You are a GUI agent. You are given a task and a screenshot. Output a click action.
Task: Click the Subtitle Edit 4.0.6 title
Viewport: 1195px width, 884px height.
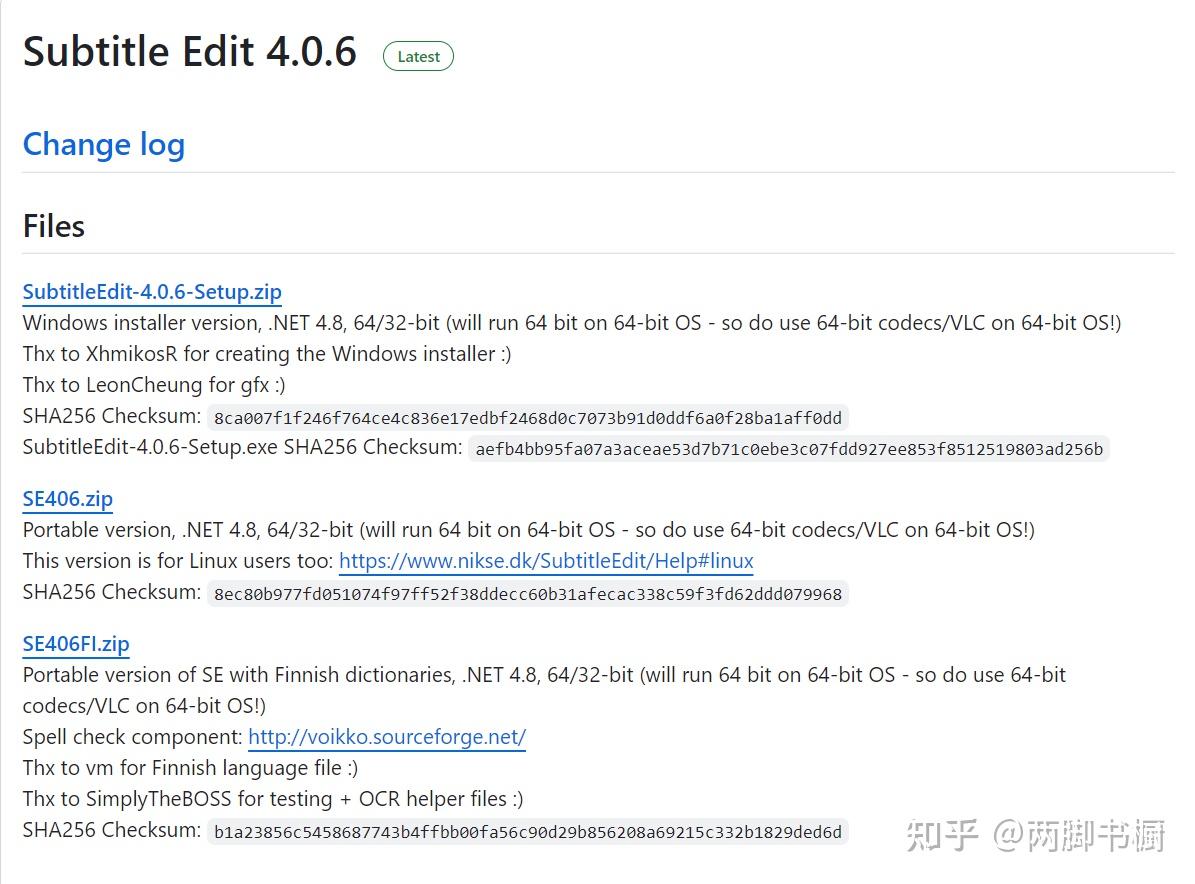point(190,52)
